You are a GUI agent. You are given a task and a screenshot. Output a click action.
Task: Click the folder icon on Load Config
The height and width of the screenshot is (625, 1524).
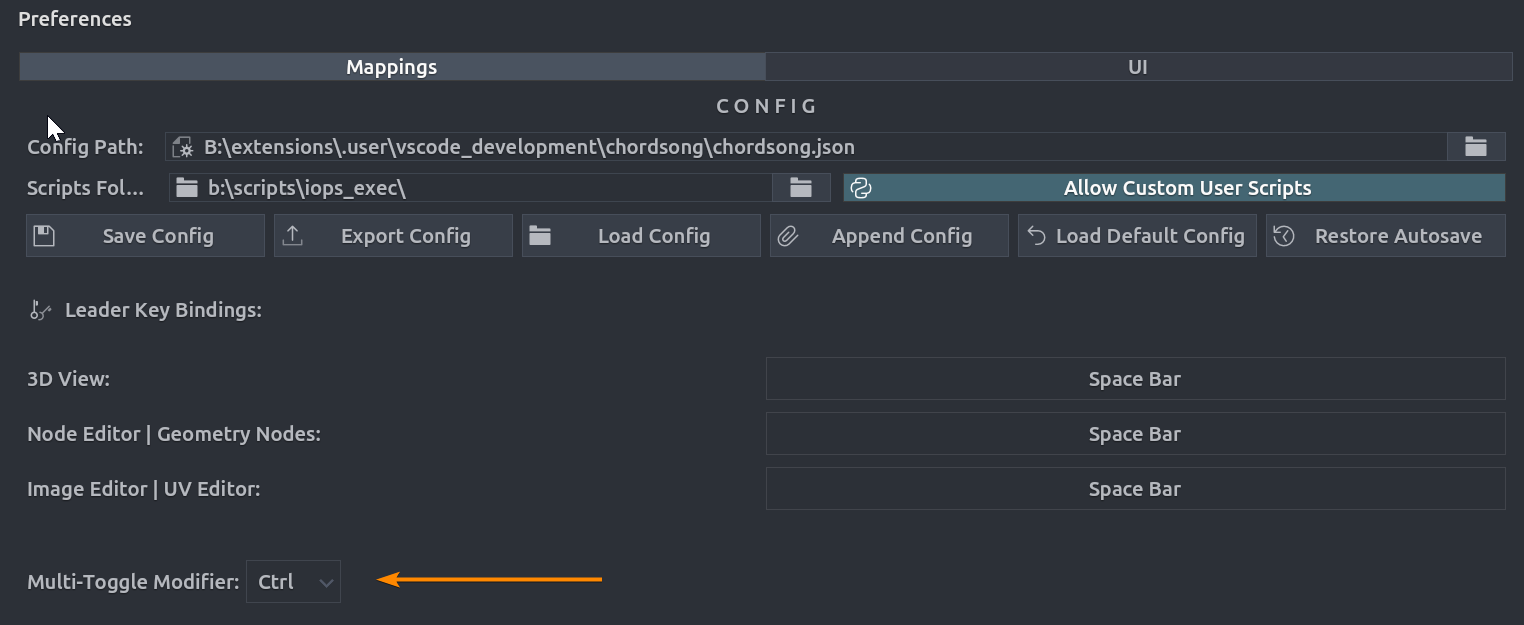point(540,235)
